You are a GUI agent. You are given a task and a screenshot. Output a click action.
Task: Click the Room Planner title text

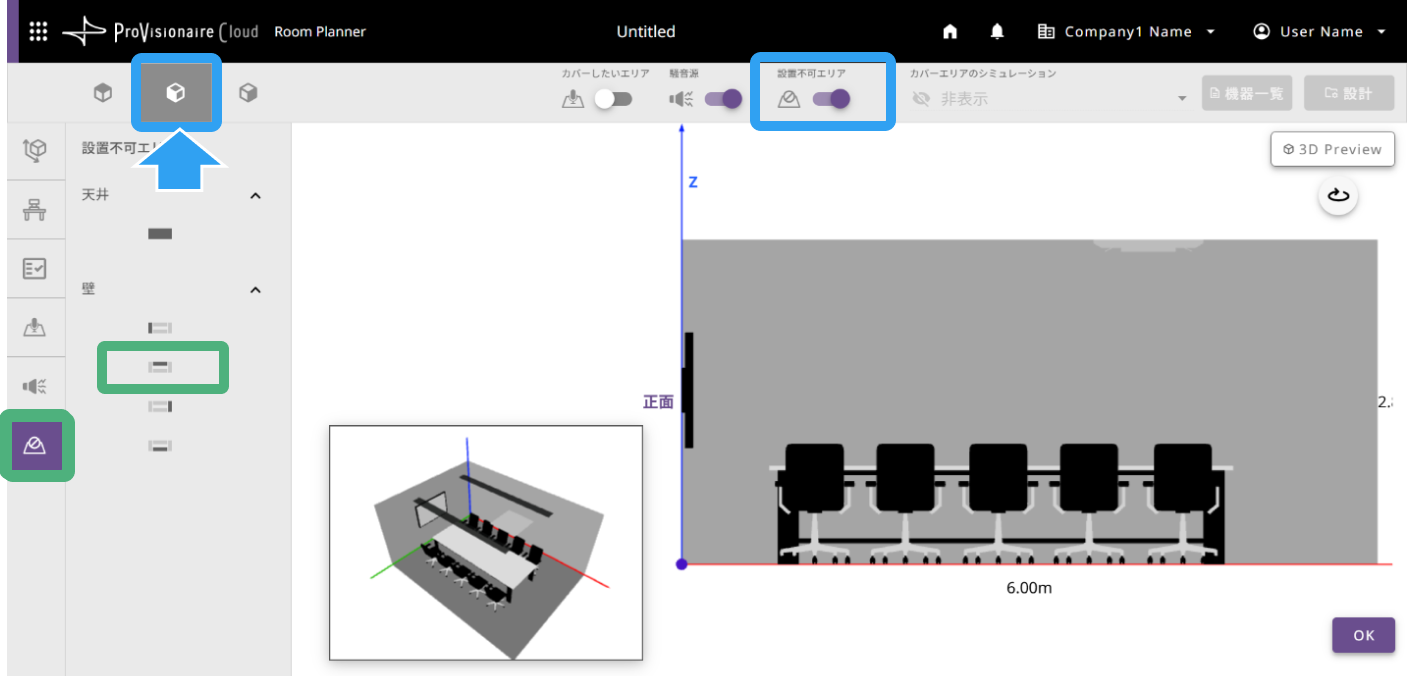click(320, 32)
